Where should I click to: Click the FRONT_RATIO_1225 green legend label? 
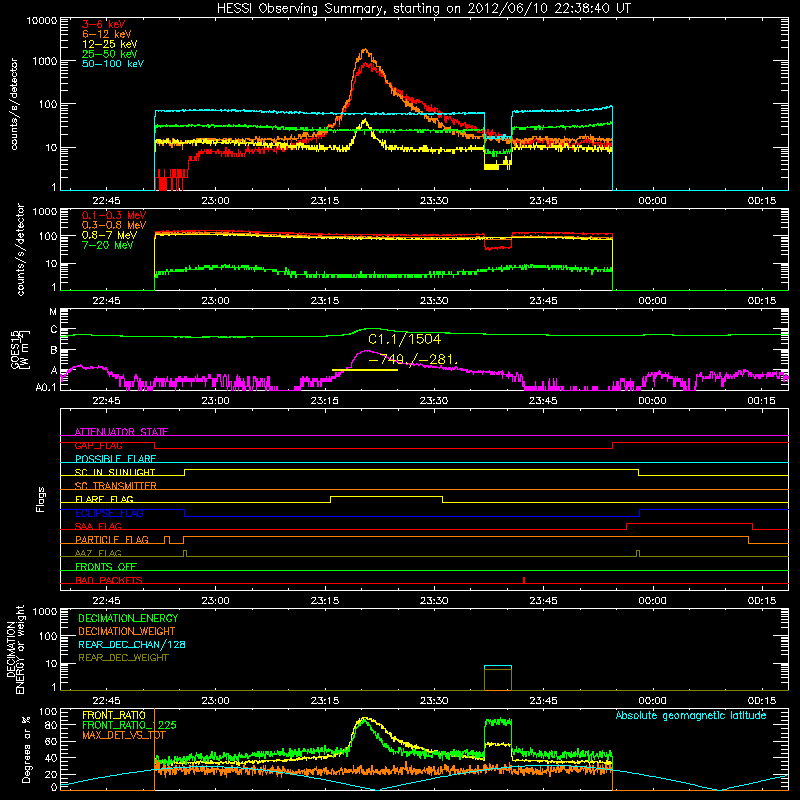[129, 725]
